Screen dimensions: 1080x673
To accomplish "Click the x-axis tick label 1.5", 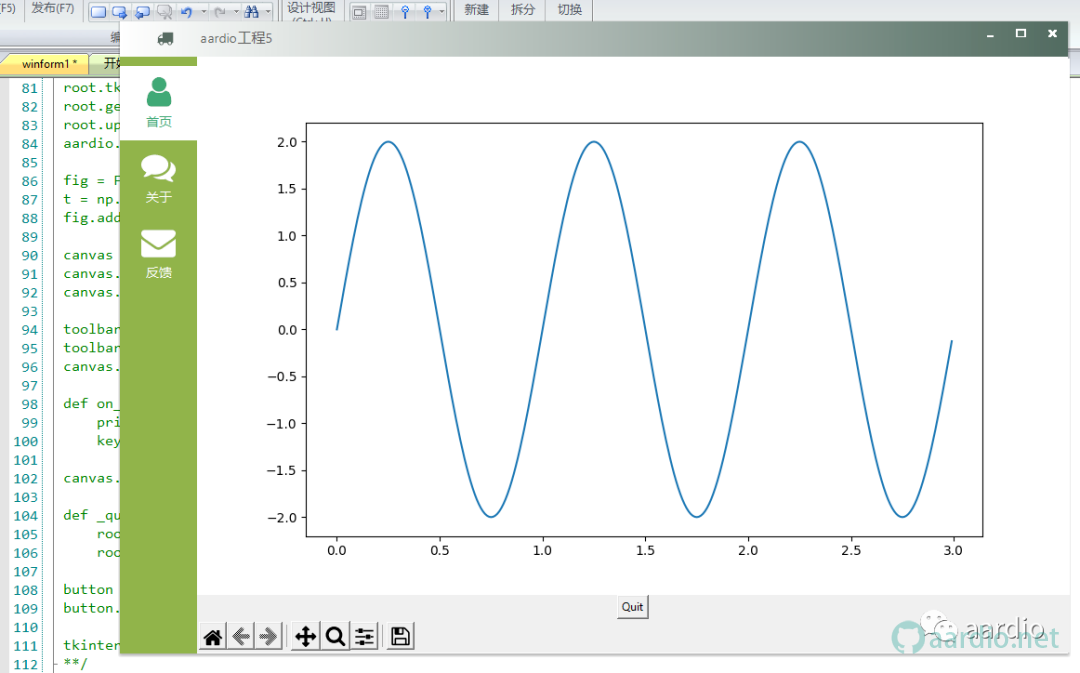I will 645,550.
